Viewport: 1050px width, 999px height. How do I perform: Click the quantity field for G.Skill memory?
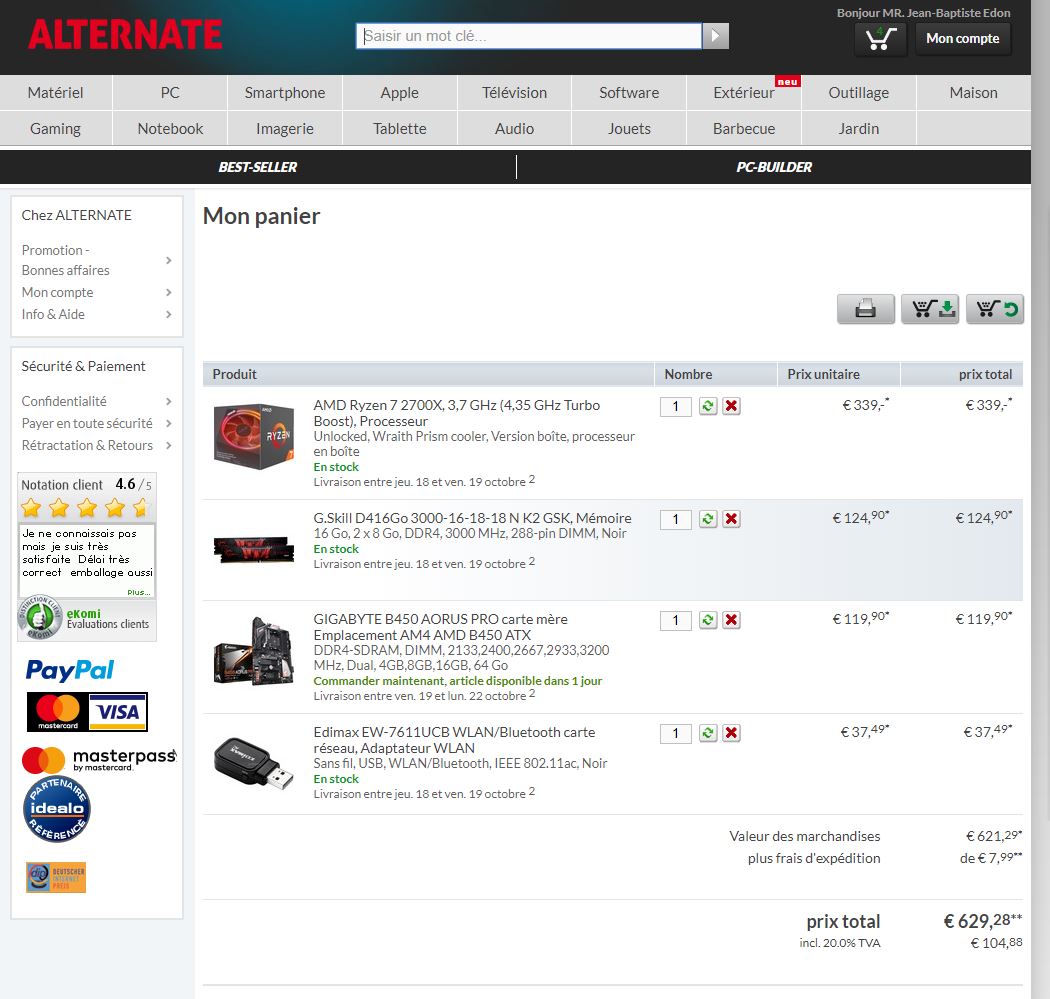pos(676,520)
